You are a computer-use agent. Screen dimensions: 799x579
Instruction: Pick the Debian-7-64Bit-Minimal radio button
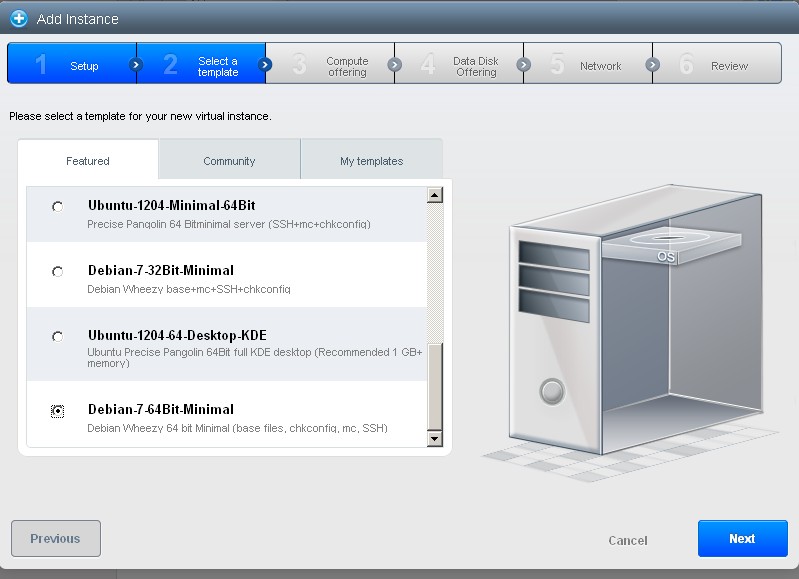[58, 411]
